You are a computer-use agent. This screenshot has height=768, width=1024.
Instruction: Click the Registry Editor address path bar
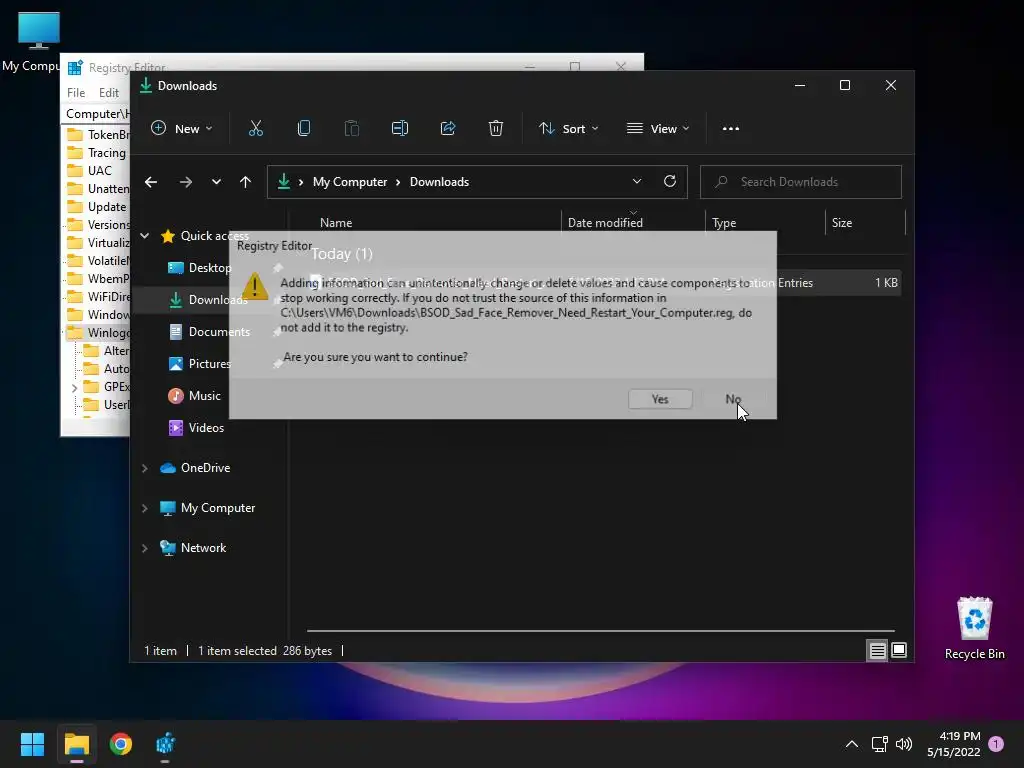tap(97, 114)
